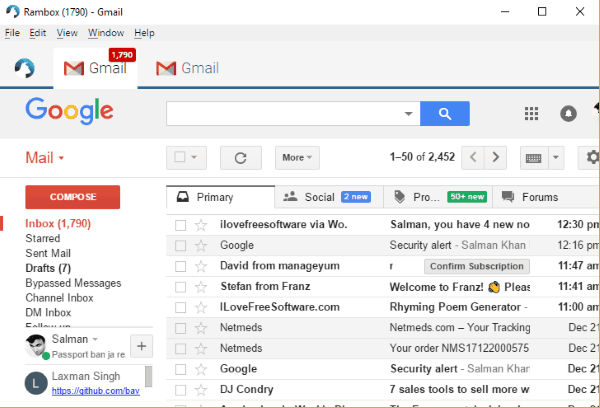Star the David from manageyum email

(x=201, y=266)
